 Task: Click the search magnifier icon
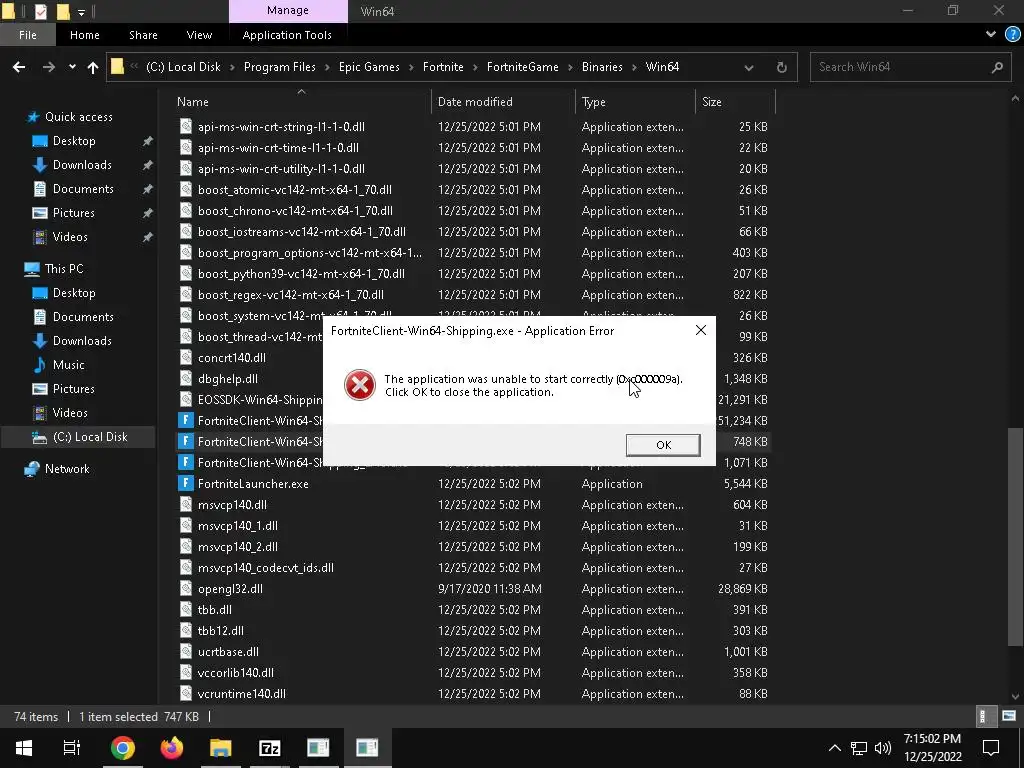997,67
